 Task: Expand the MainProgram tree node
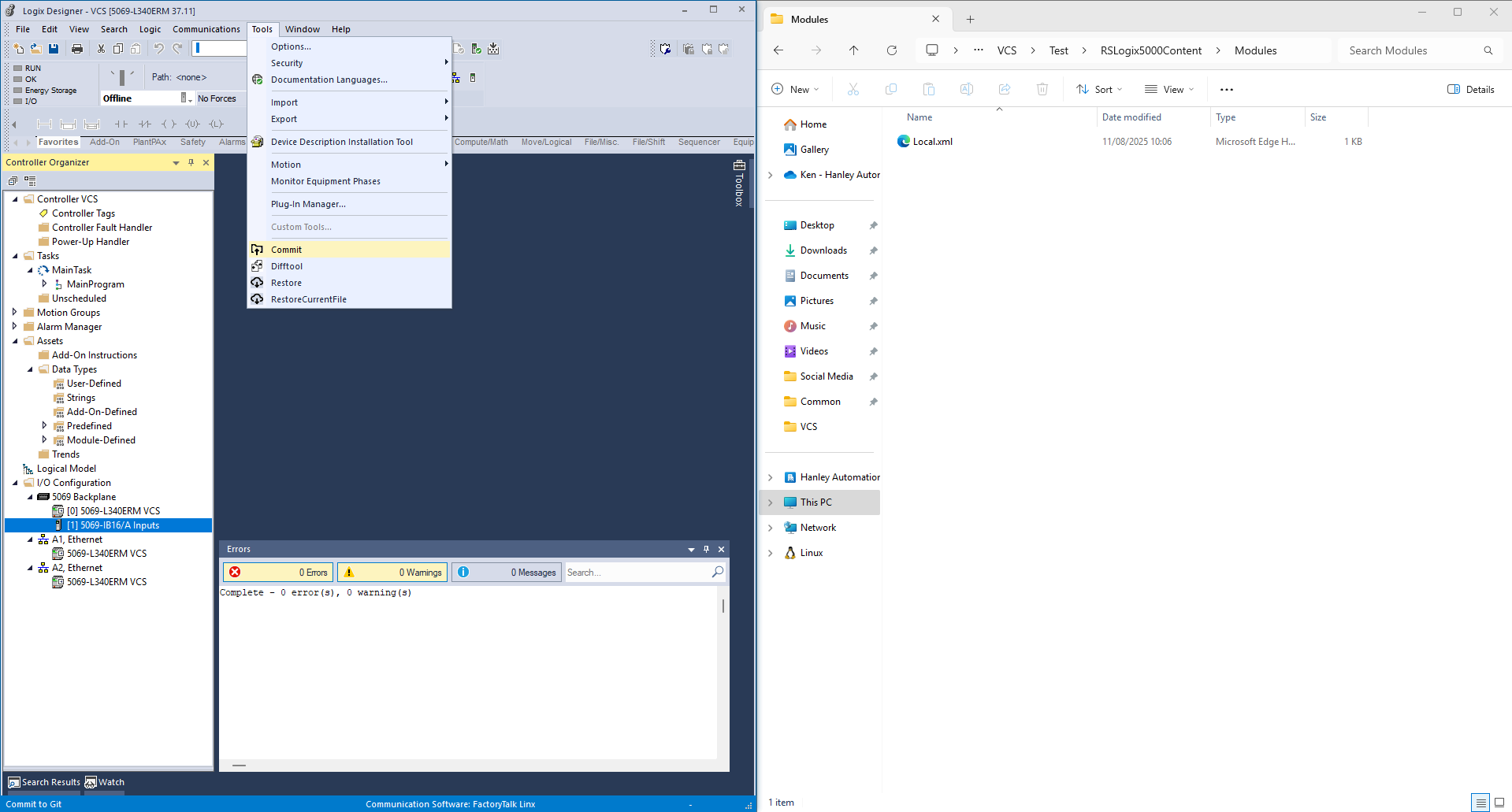click(45, 284)
